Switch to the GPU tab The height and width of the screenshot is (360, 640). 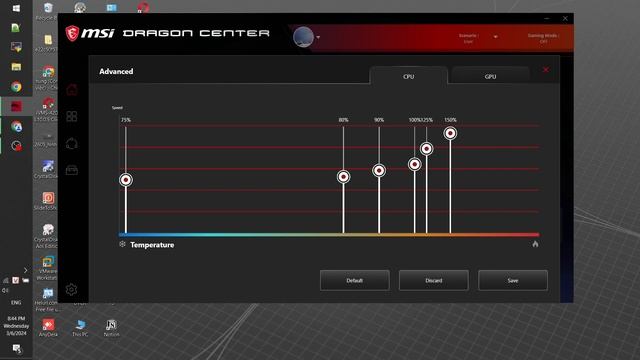tap(490, 76)
